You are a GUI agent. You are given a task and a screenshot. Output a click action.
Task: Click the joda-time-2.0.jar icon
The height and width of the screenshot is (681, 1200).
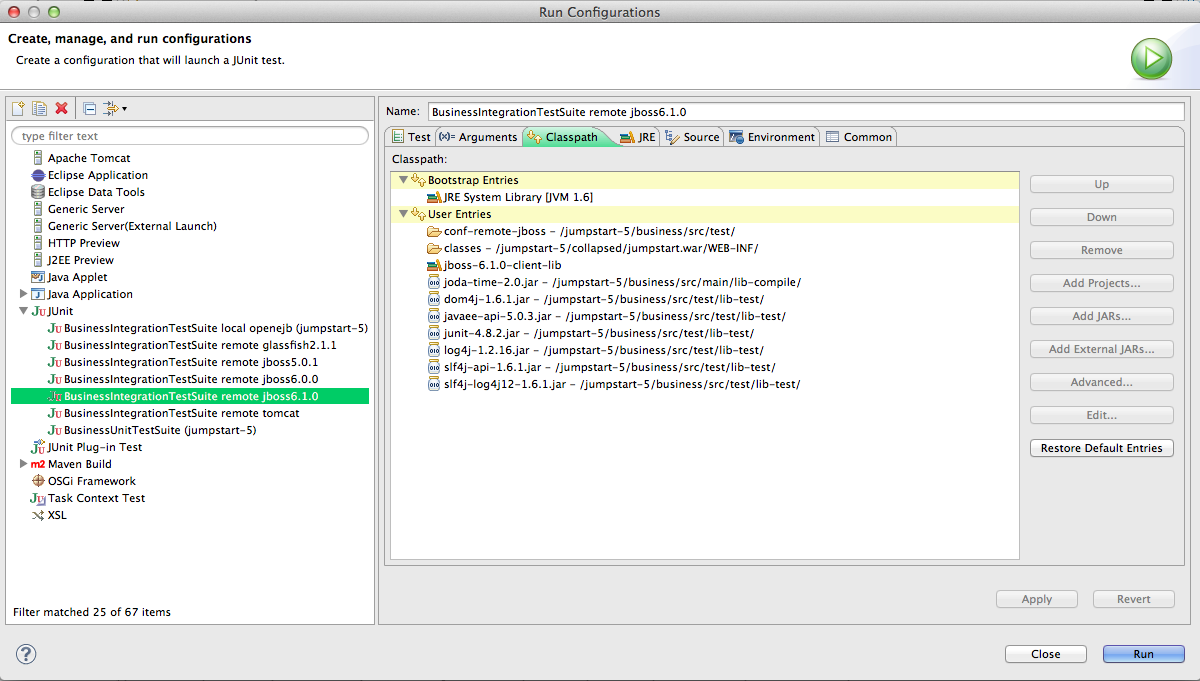[434, 282]
